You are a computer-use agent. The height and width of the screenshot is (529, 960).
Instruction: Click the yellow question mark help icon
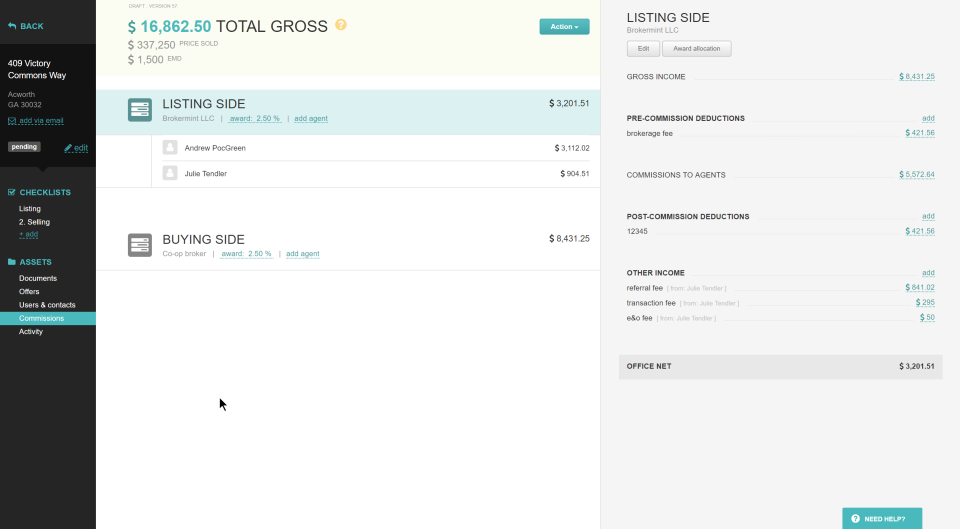click(341, 25)
